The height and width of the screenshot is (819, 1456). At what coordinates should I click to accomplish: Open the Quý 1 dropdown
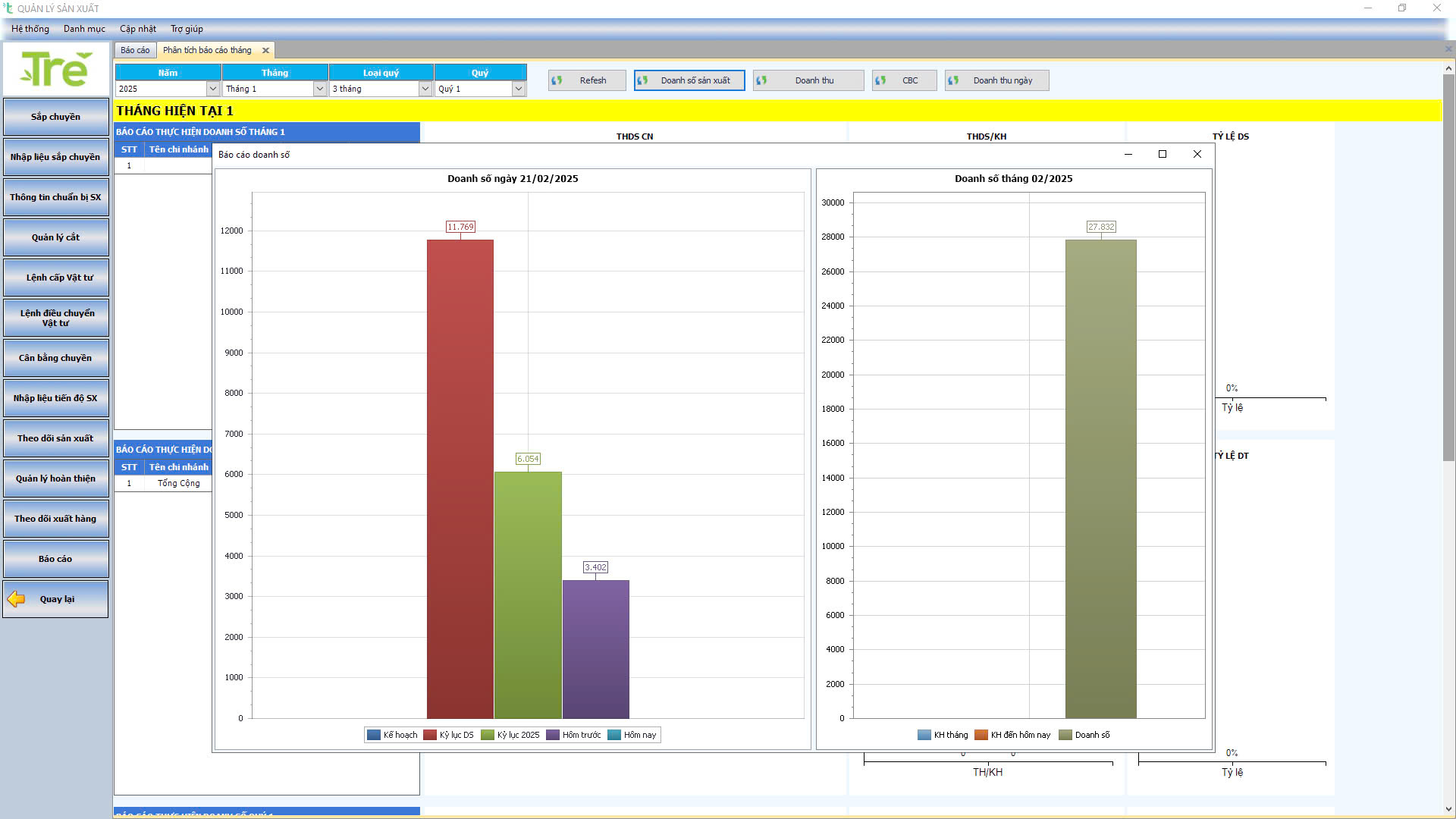pyautogui.click(x=519, y=89)
